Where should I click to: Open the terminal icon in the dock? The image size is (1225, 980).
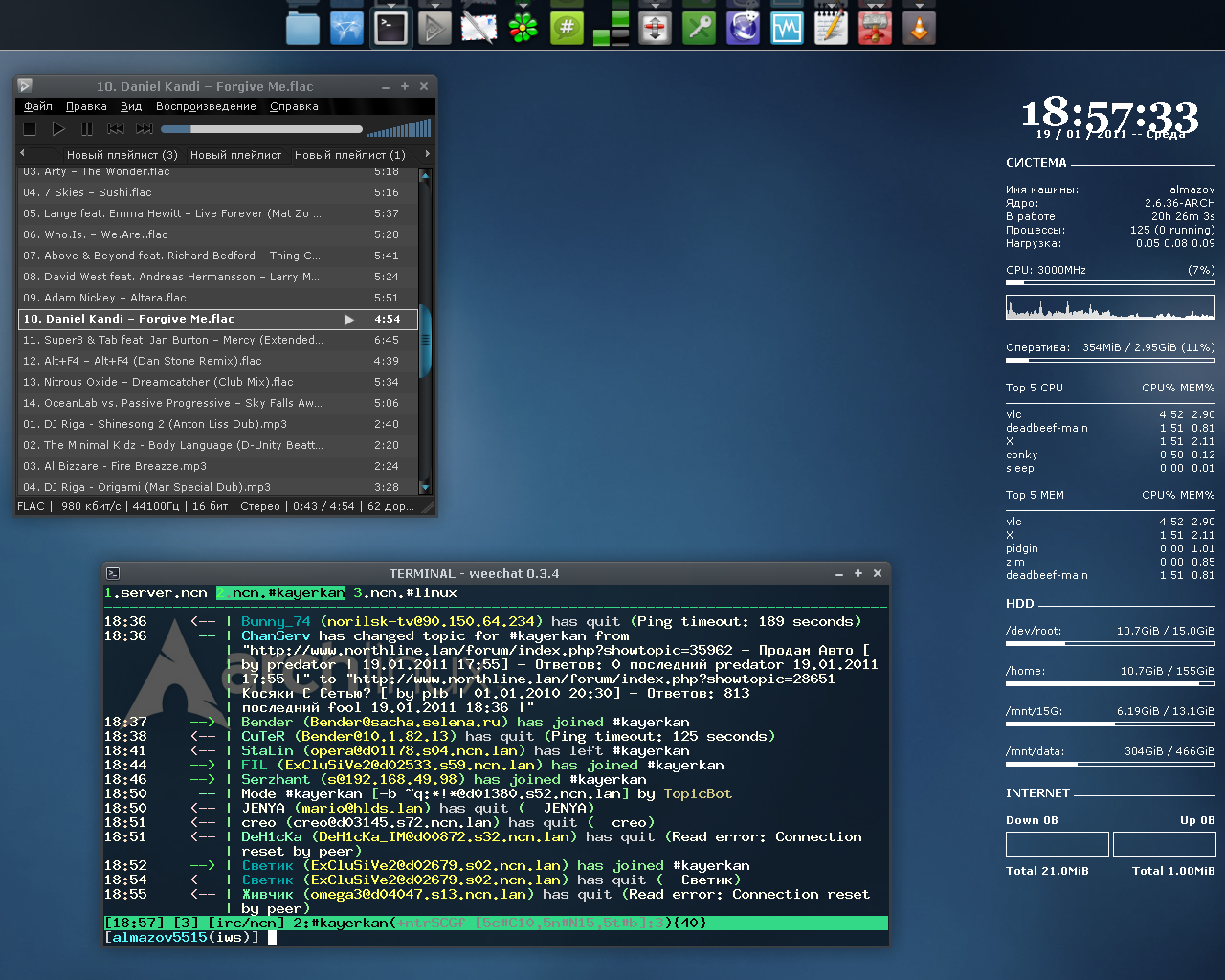[x=390, y=28]
